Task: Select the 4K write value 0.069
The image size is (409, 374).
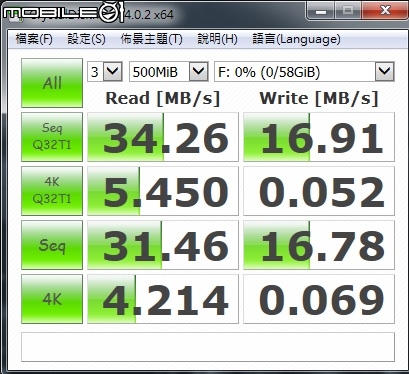Action: pos(319,299)
